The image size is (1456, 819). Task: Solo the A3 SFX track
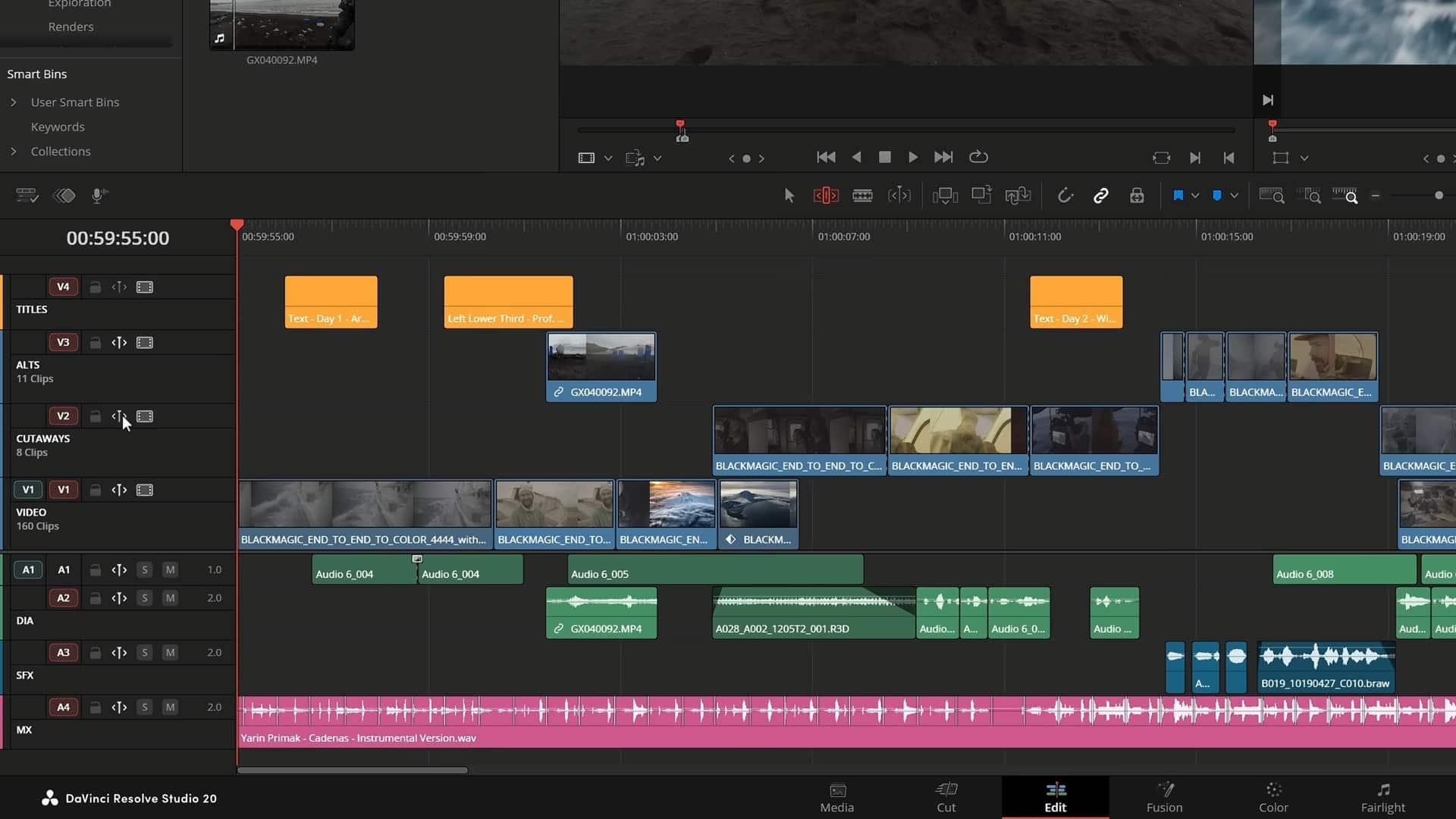pyautogui.click(x=144, y=652)
